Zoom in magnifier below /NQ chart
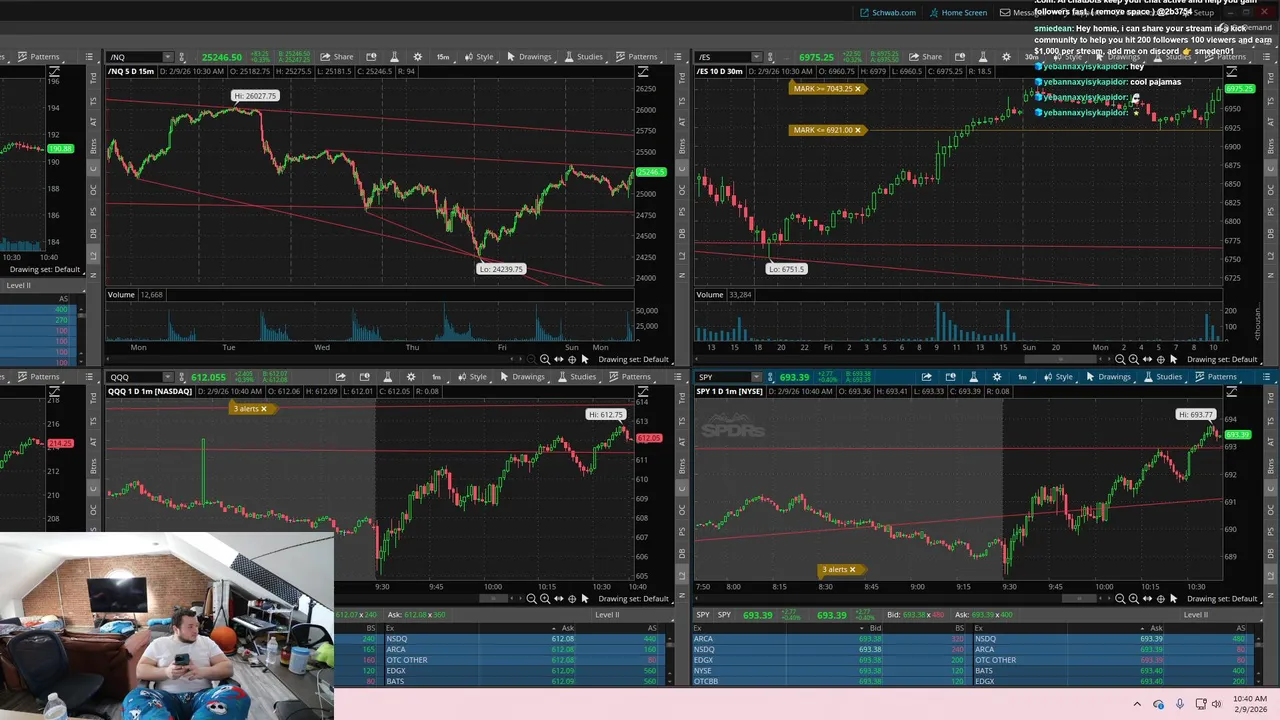 (545, 359)
